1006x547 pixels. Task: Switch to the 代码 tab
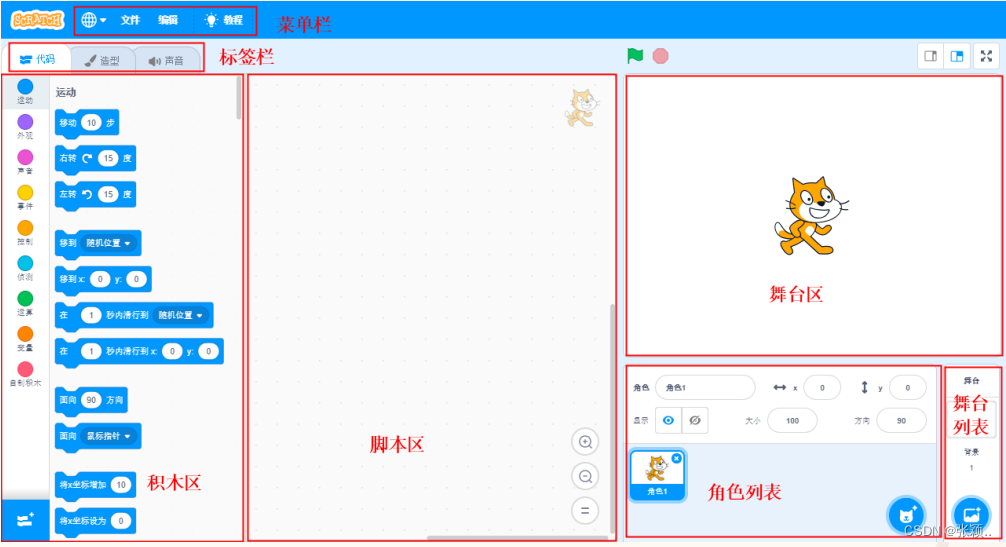(38, 60)
